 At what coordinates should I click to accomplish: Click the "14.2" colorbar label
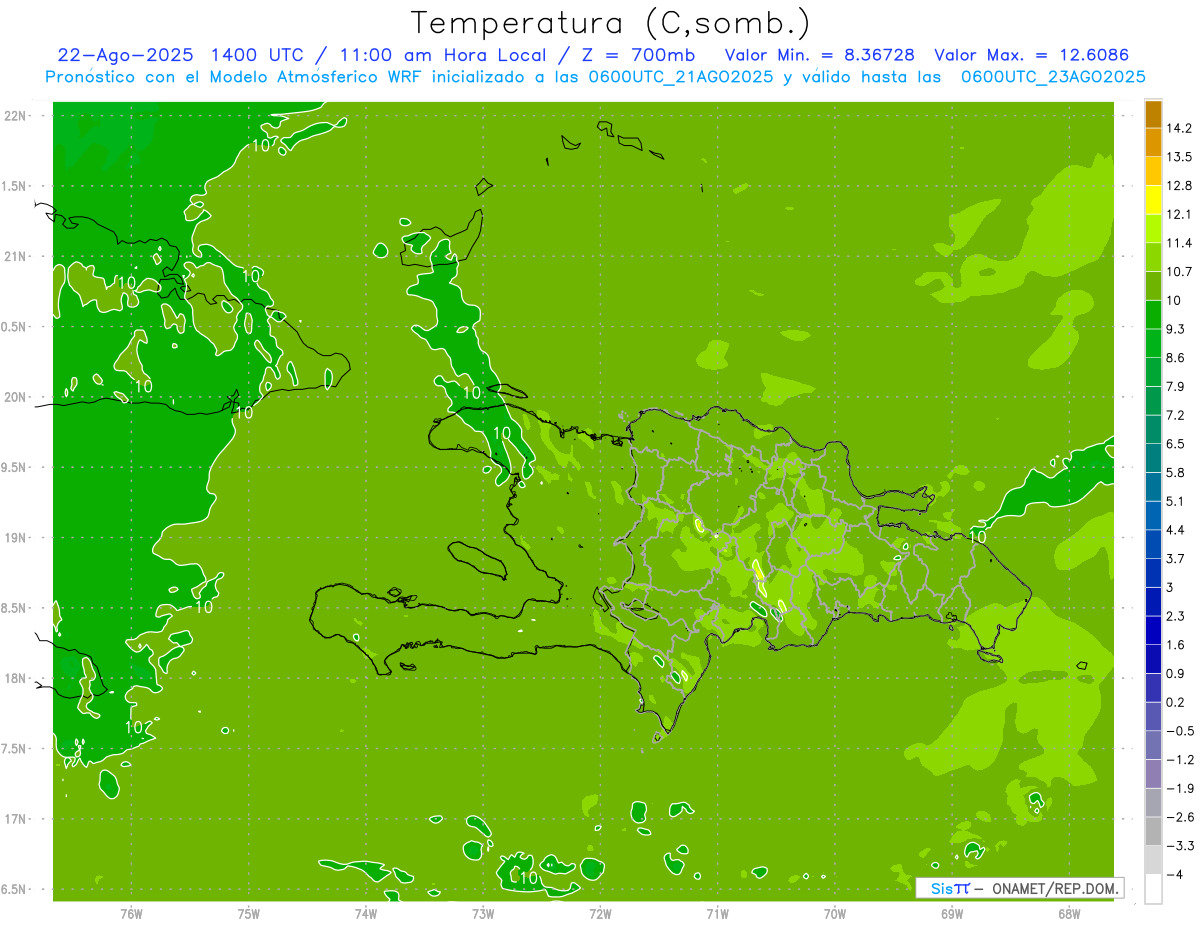[x=1179, y=128]
